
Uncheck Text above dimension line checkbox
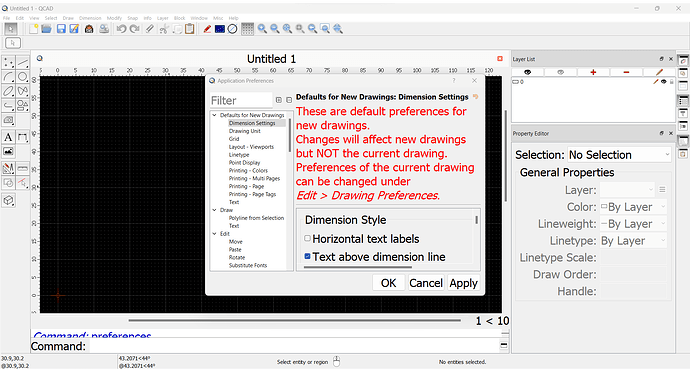coord(308,256)
